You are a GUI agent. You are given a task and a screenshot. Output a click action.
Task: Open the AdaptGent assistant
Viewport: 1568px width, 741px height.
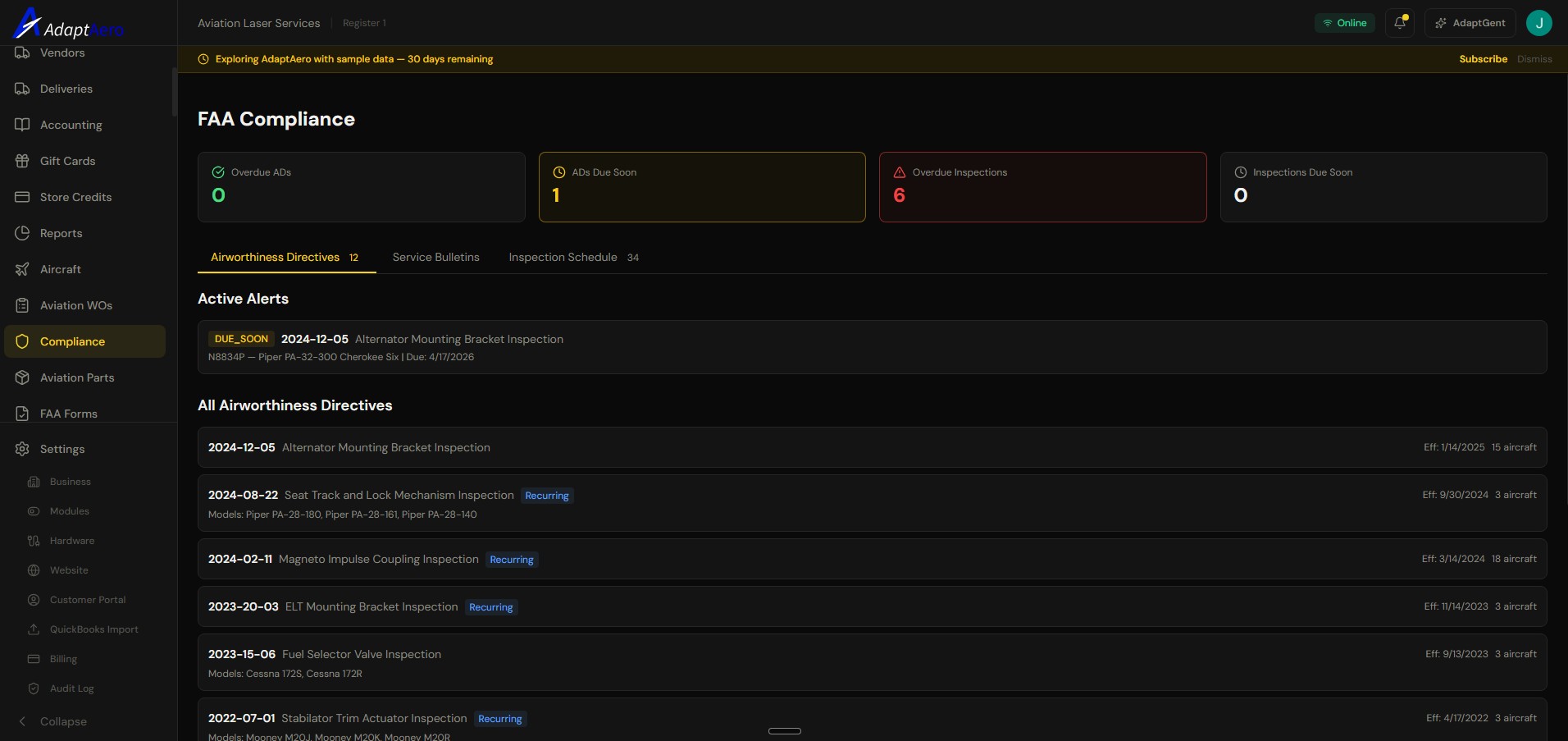click(1470, 23)
